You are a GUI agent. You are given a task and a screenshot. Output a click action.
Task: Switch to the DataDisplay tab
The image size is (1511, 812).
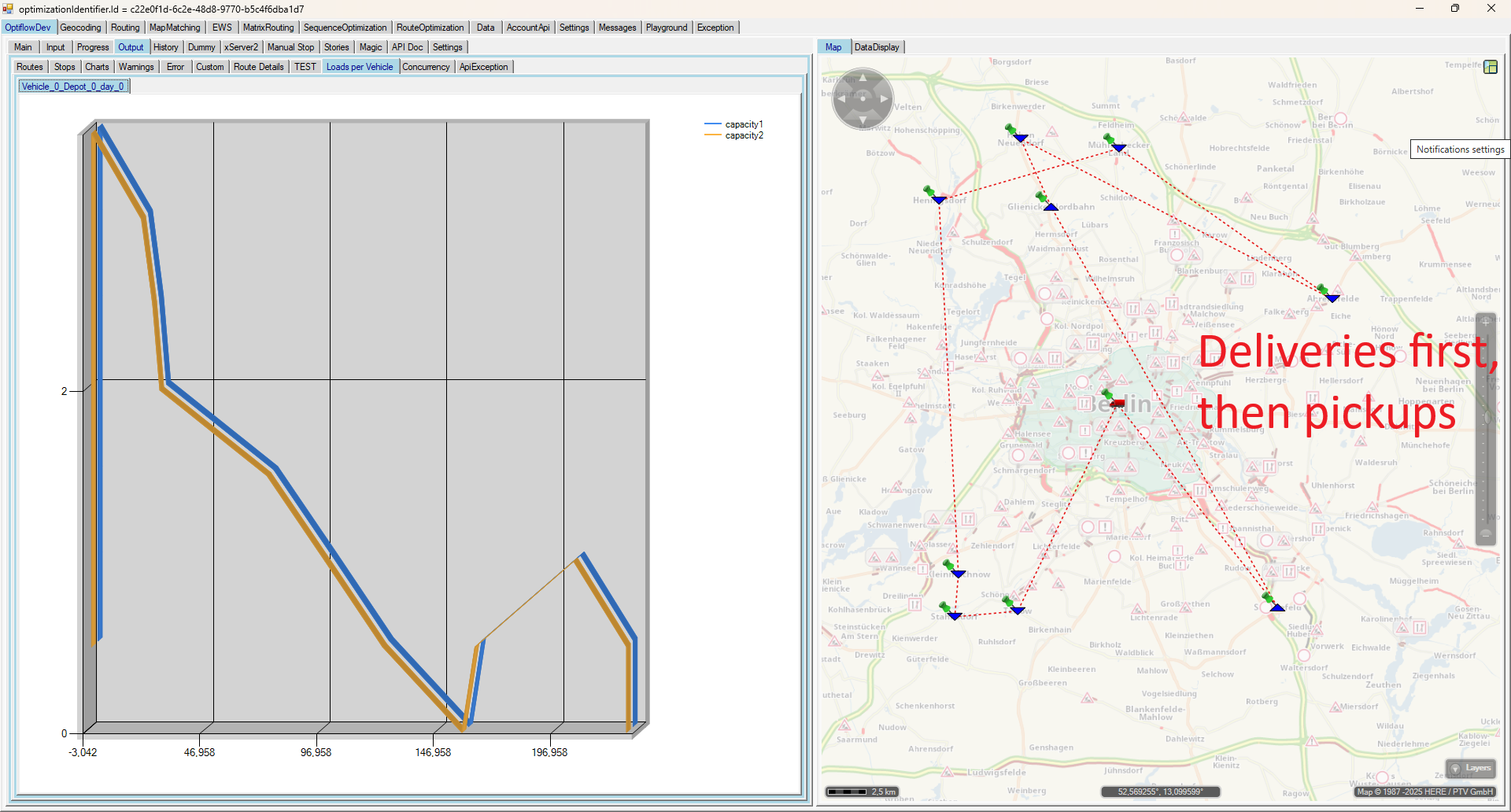coord(876,47)
